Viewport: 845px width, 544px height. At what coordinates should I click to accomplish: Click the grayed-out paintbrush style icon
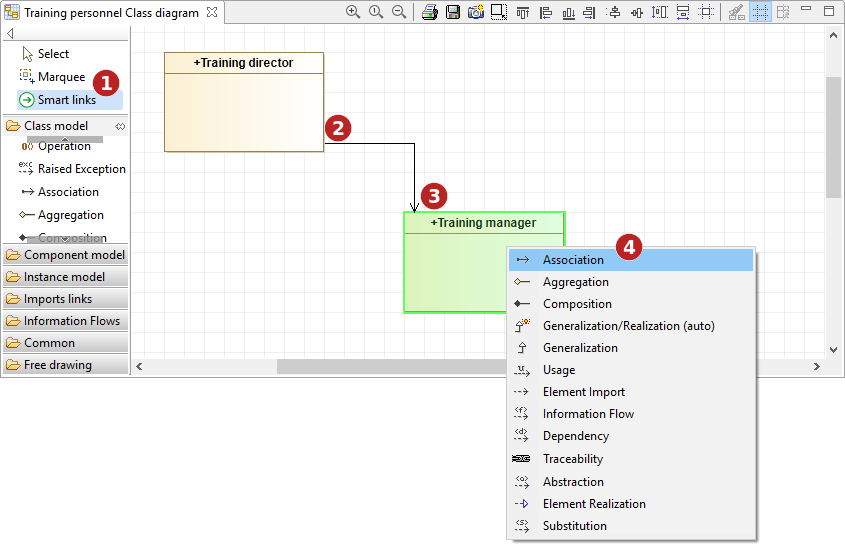click(736, 12)
